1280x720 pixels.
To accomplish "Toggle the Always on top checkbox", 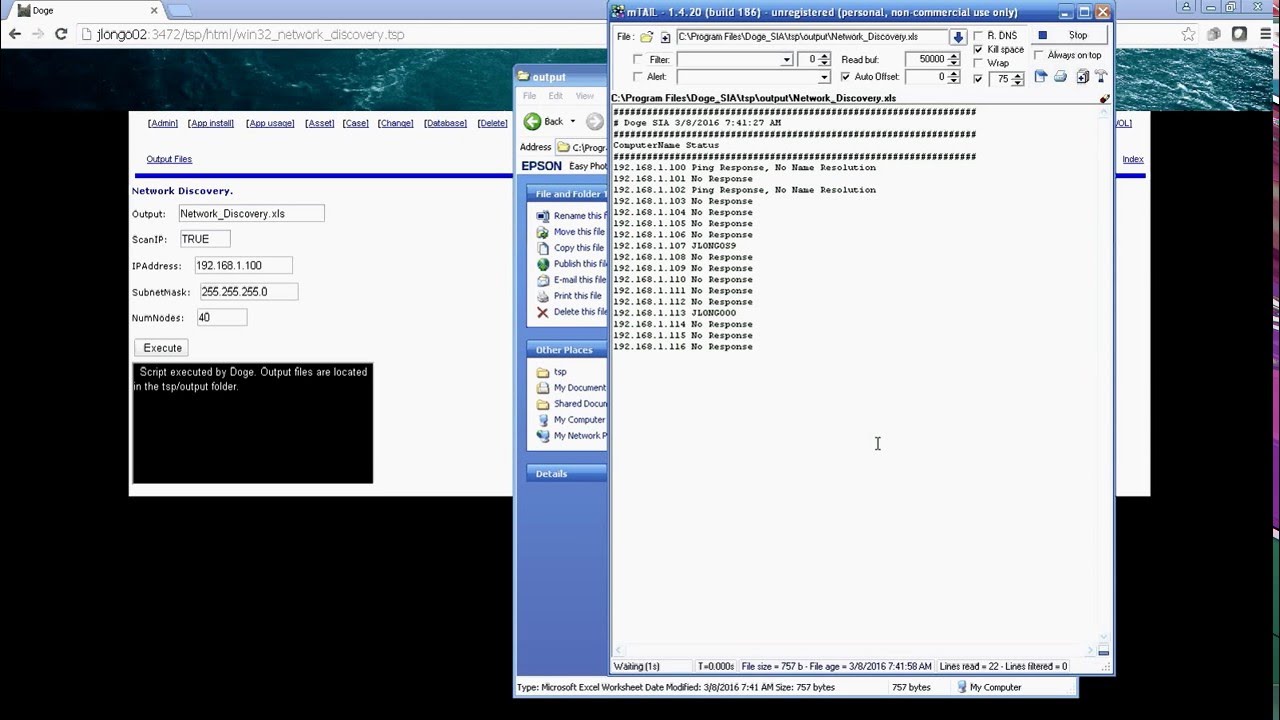I will [x=1039, y=55].
